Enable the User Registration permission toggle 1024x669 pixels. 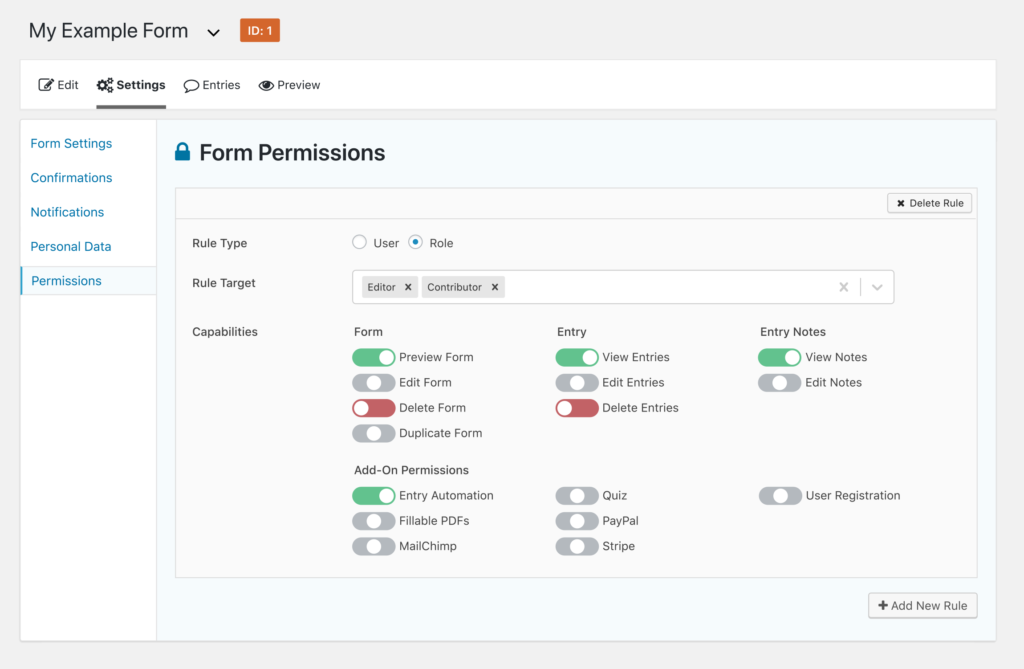coord(780,495)
